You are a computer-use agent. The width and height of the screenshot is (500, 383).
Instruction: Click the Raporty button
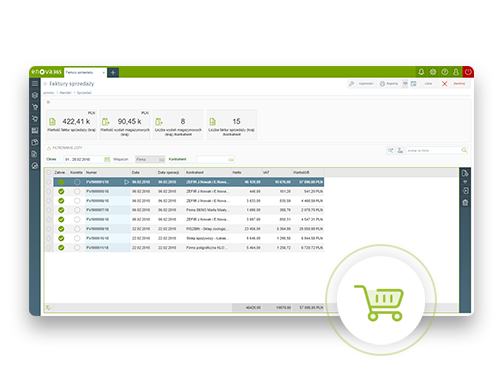pos(389,84)
